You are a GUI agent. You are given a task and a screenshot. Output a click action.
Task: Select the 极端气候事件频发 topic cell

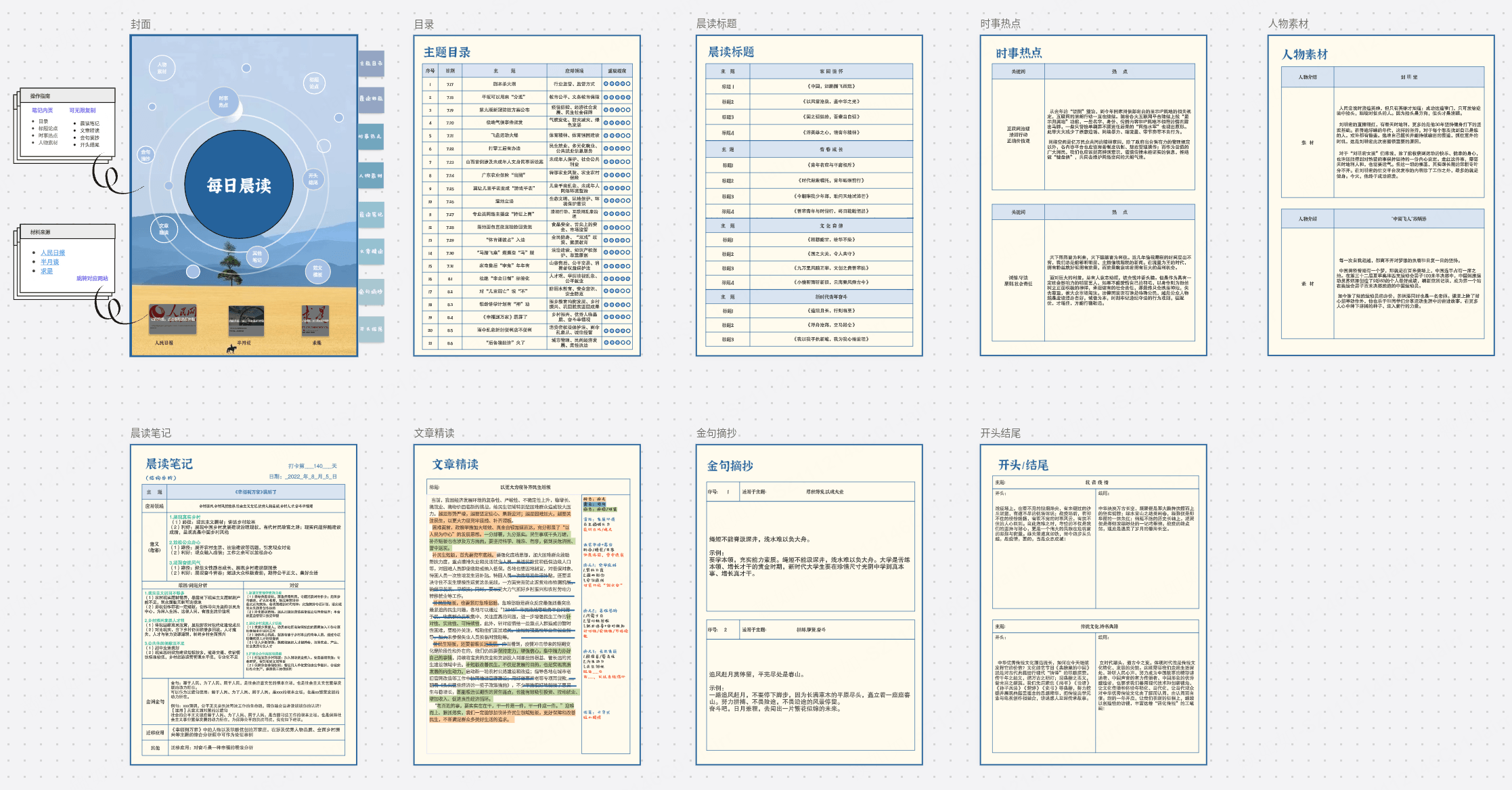pyautogui.click(x=504, y=123)
